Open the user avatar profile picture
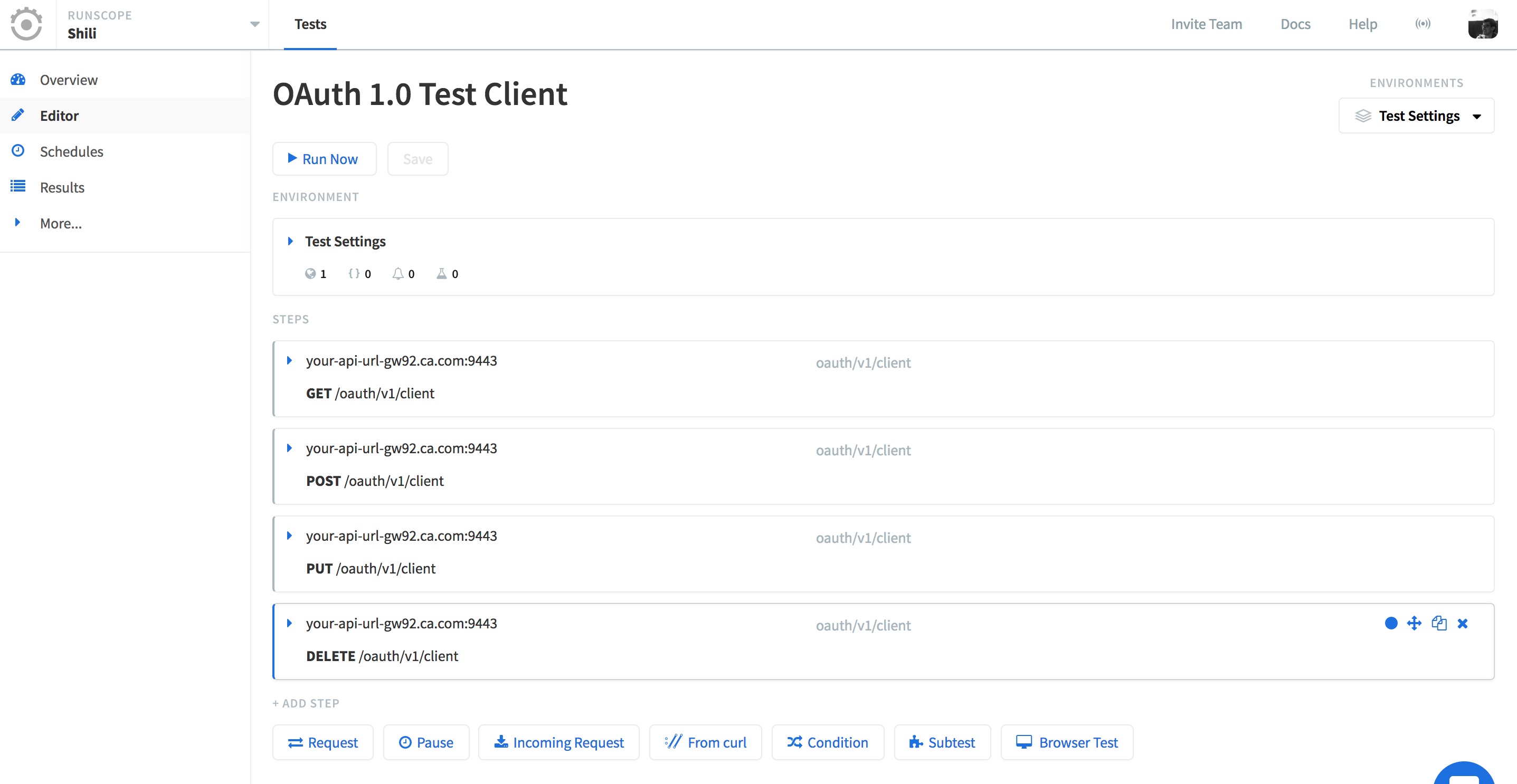The width and height of the screenshot is (1517, 784). coord(1483,24)
